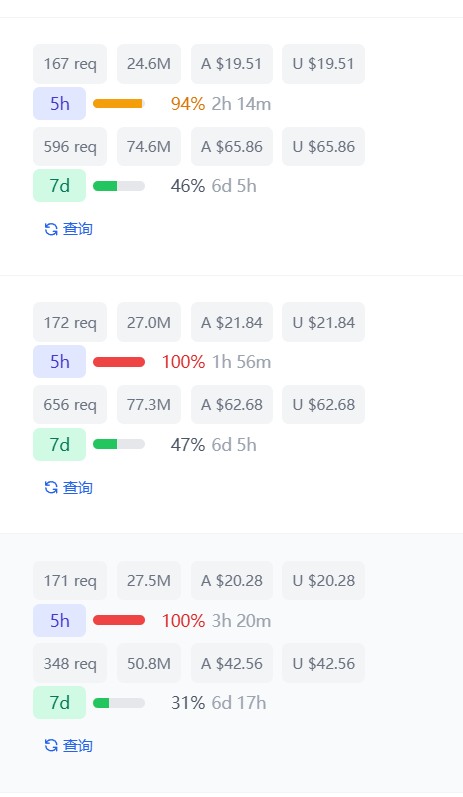Click the orange 94% progress bar
The image size is (463, 797).
point(119,104)
